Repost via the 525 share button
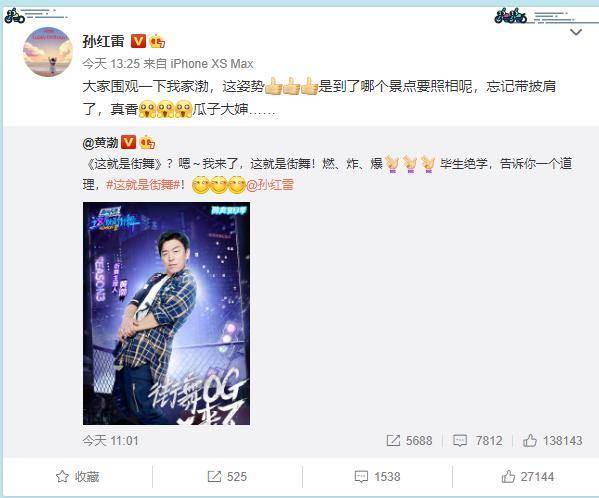 pyautogui.click(x=227, y=477)
